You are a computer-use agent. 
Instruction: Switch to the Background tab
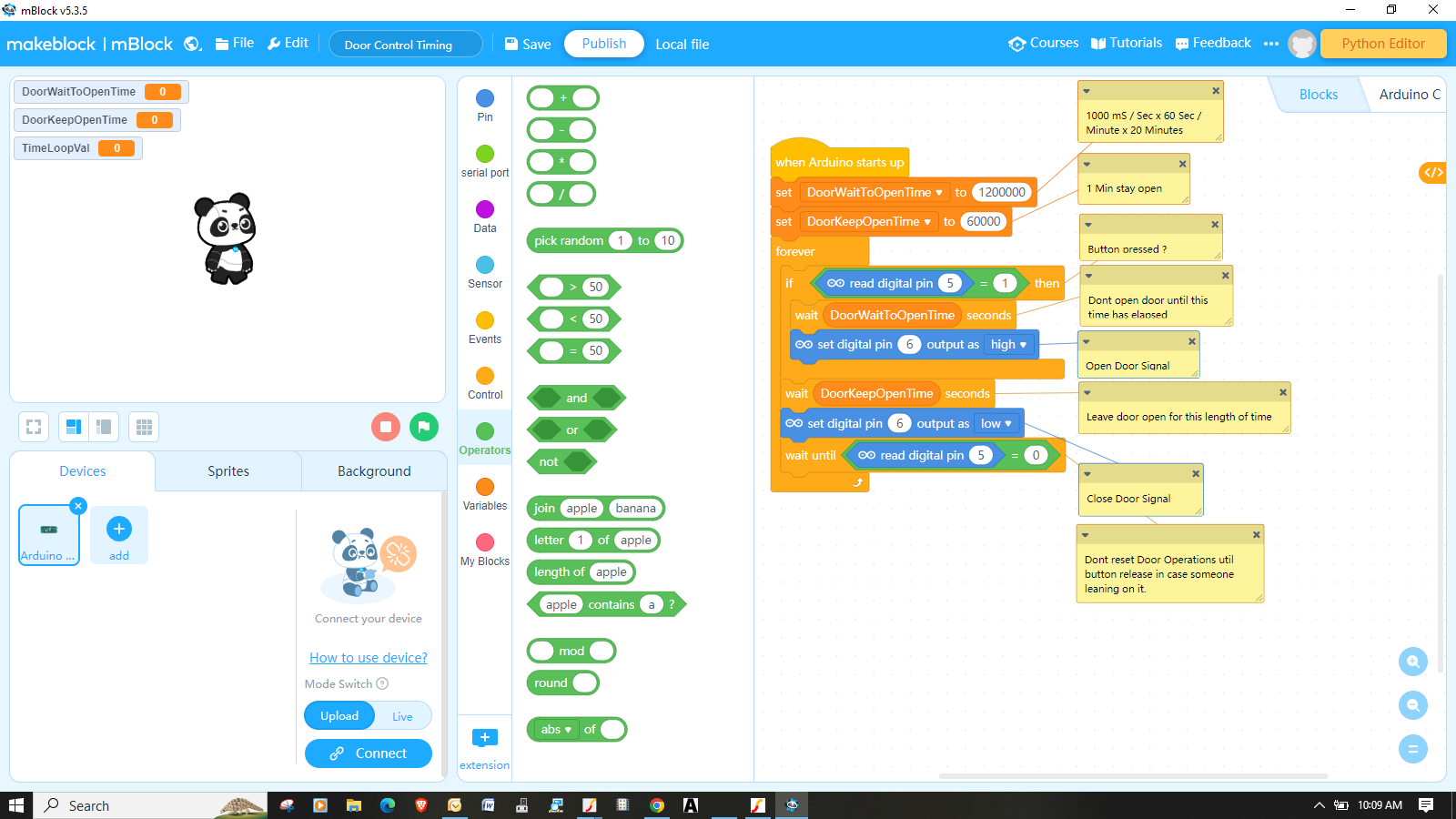click(374, 471)
